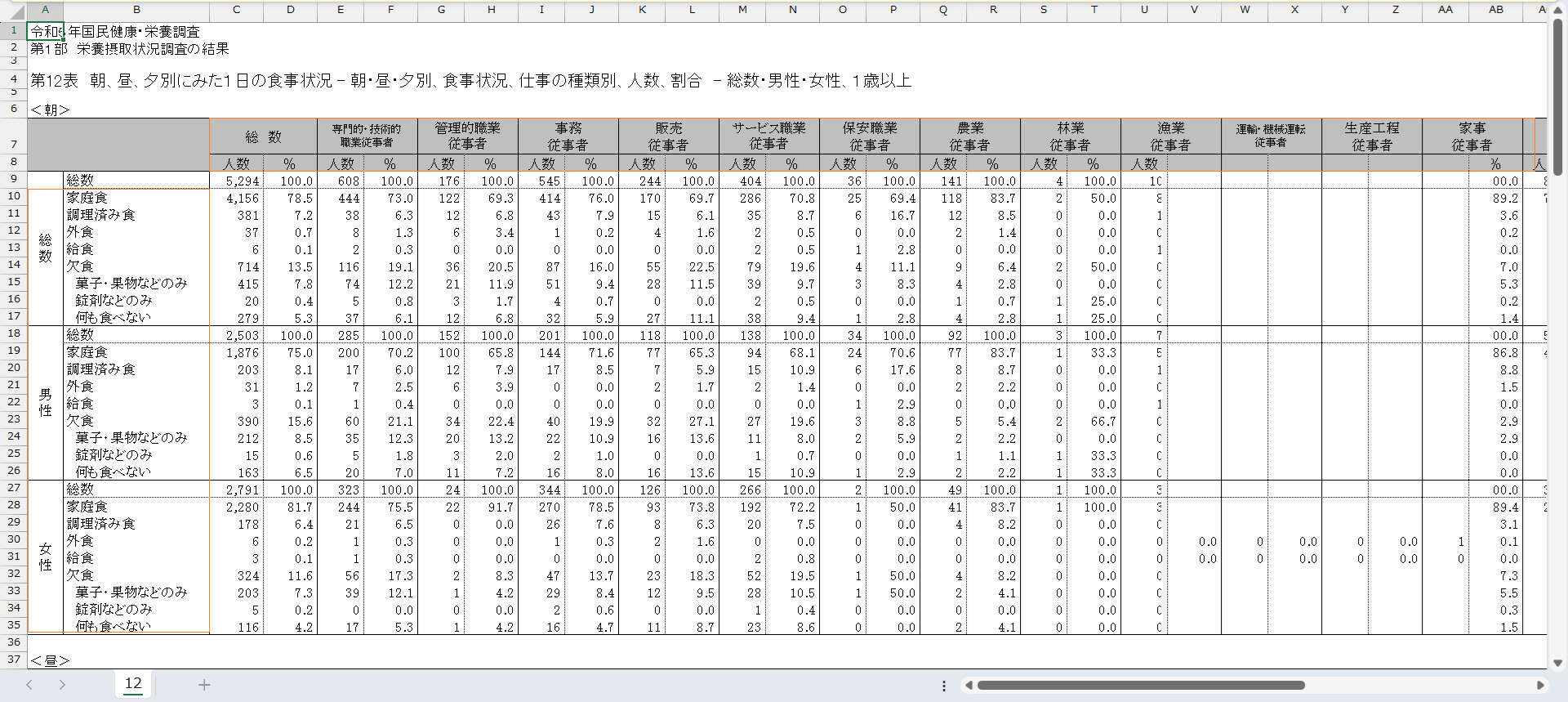This screenshot has height=702, width=1568.
Task: Click the 管理的職業従事者 header cell
Action: pos(467,136)
